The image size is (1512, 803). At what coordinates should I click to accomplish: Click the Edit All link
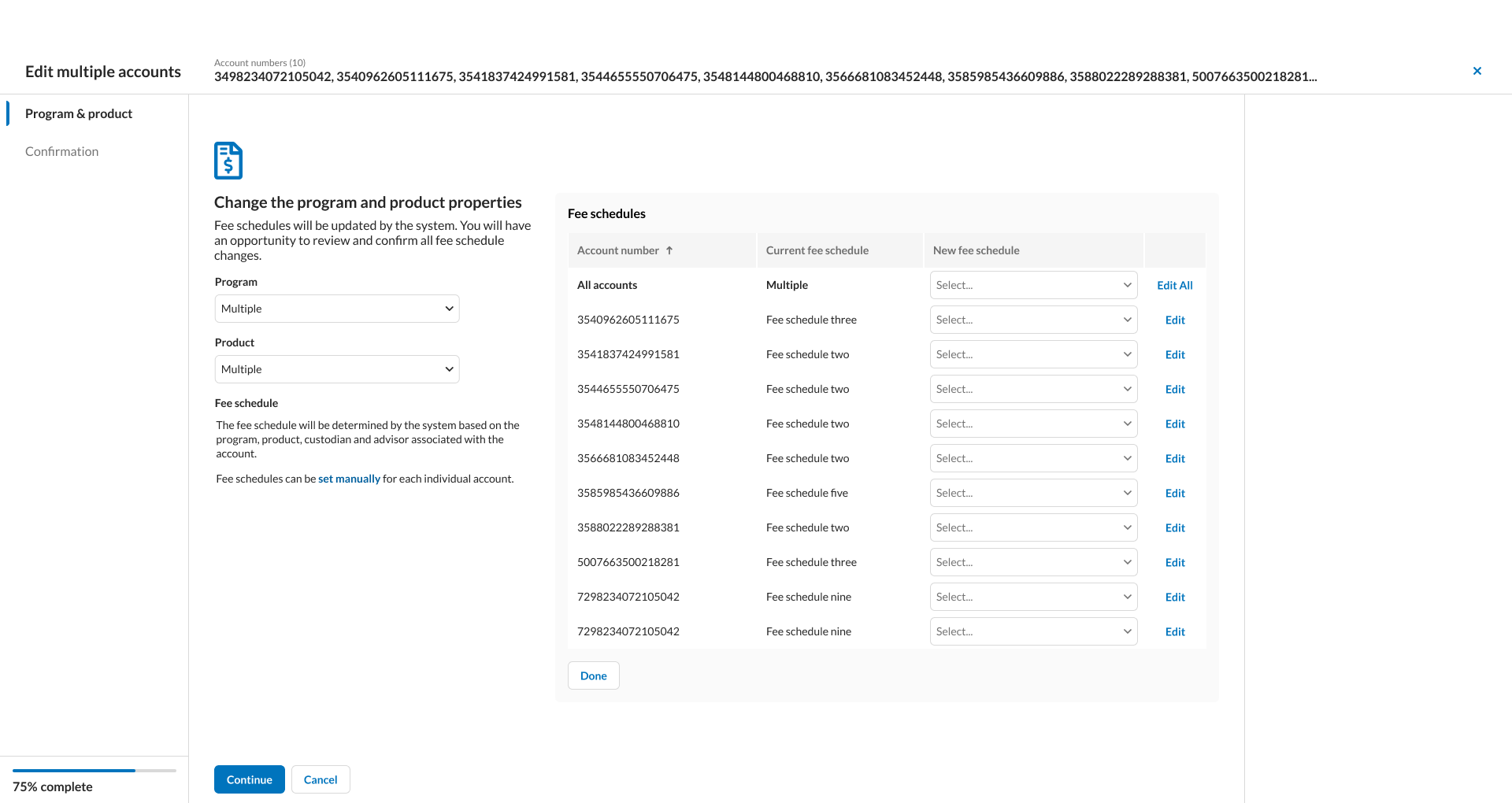[x=1174, y=285]
